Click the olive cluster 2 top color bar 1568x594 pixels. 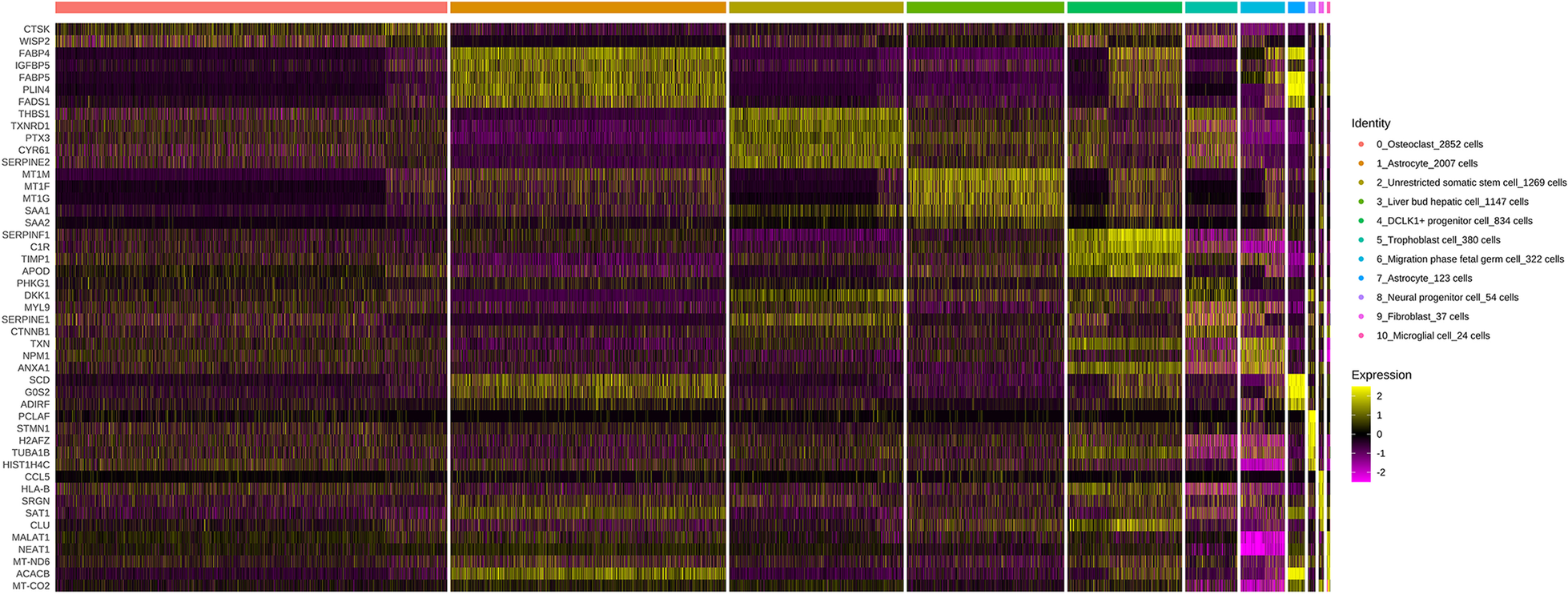pos(816,7)
